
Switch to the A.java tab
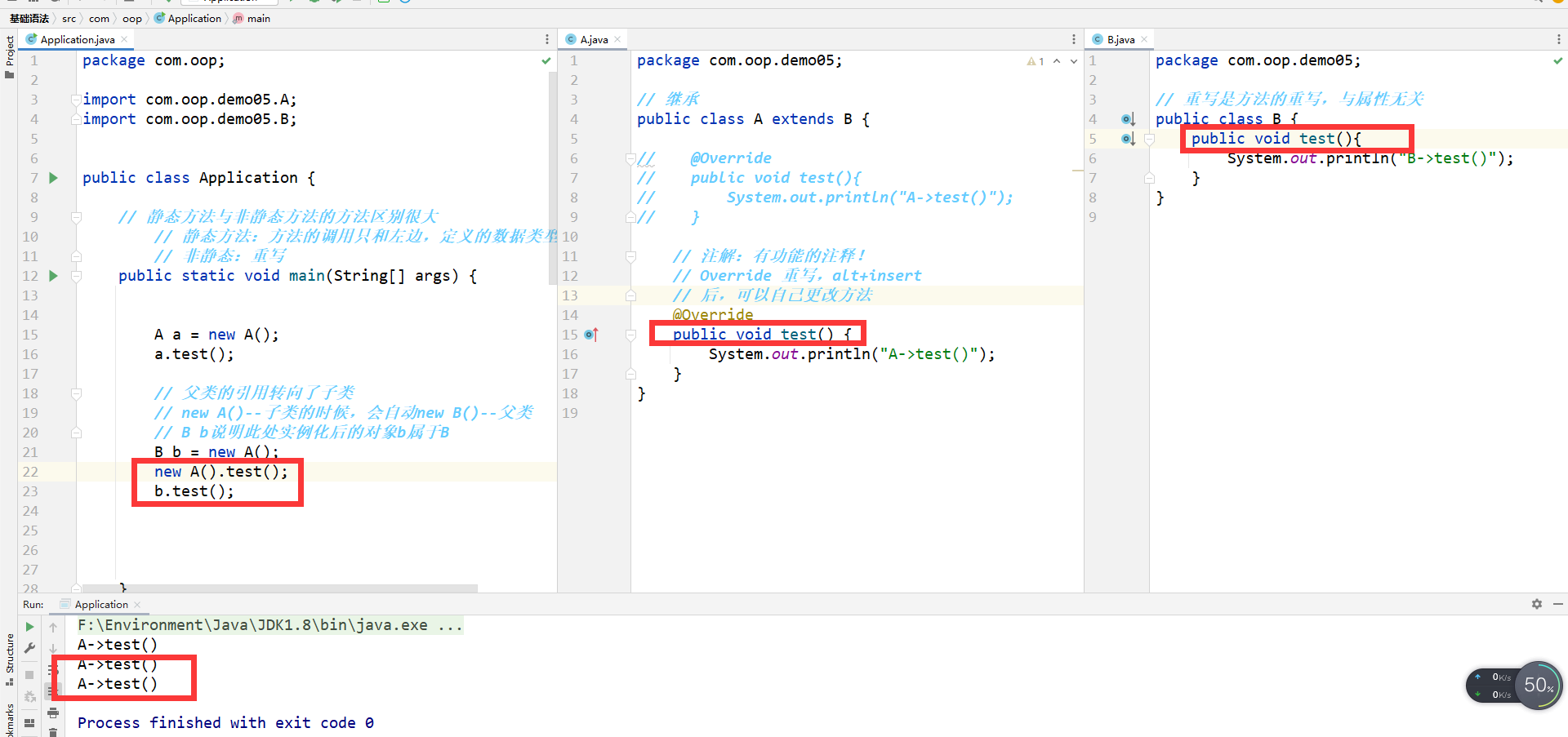point(594,39)
